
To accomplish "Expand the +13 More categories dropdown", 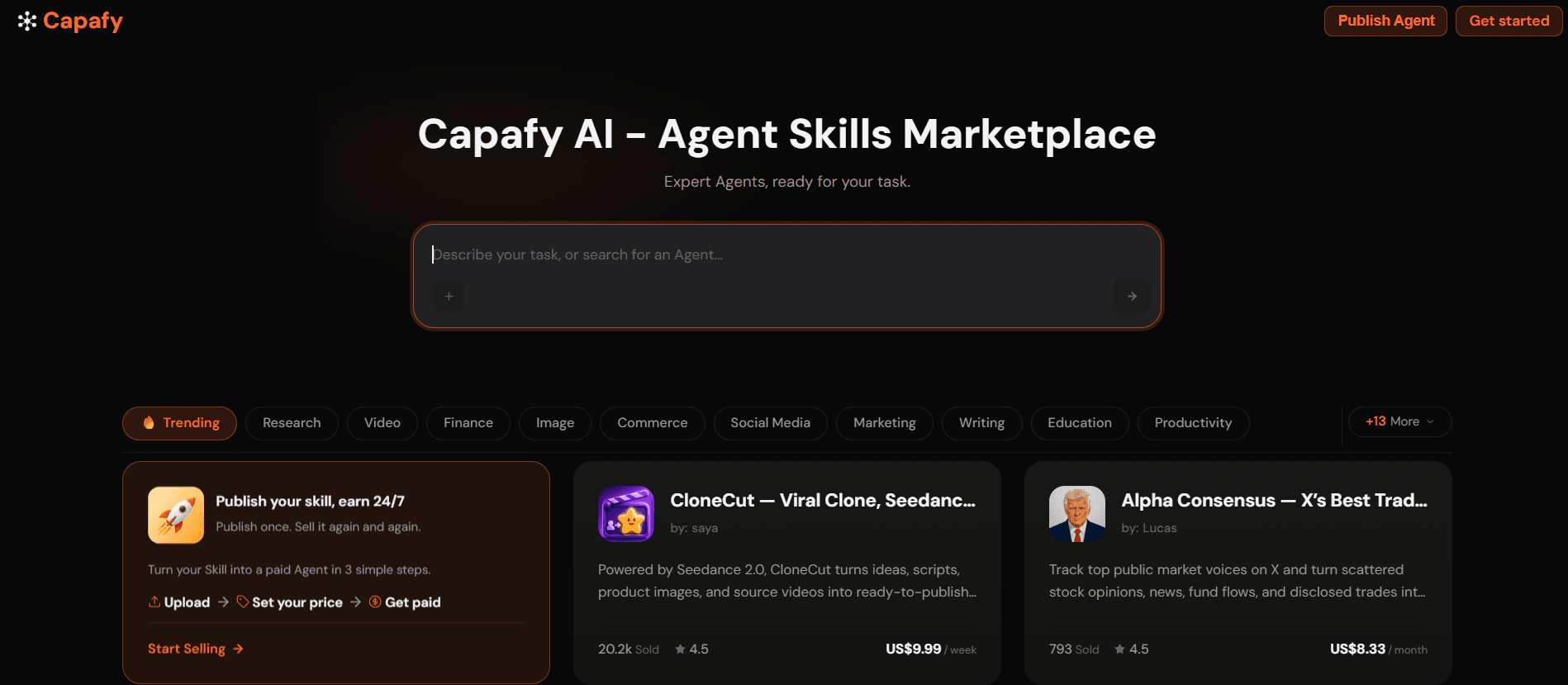I will click(1399, 421).
